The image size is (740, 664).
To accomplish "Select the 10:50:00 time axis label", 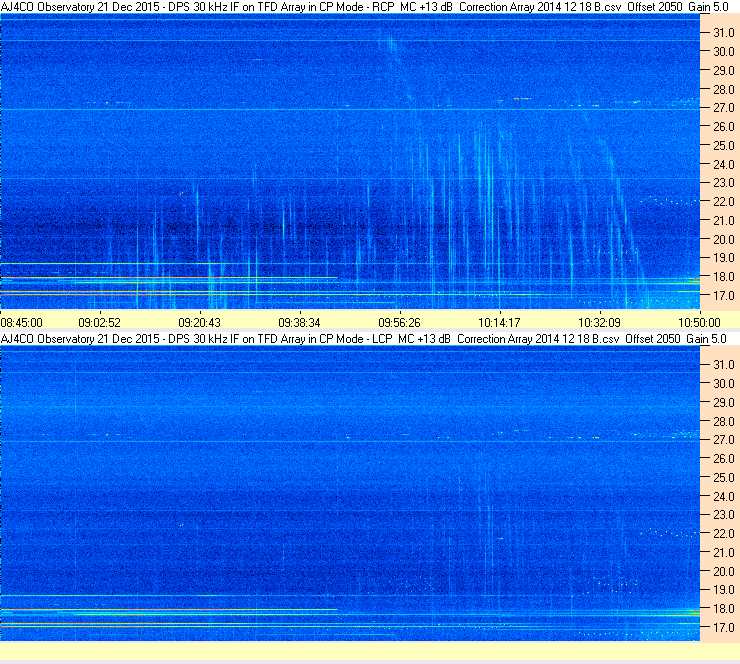I will [699, 323].
